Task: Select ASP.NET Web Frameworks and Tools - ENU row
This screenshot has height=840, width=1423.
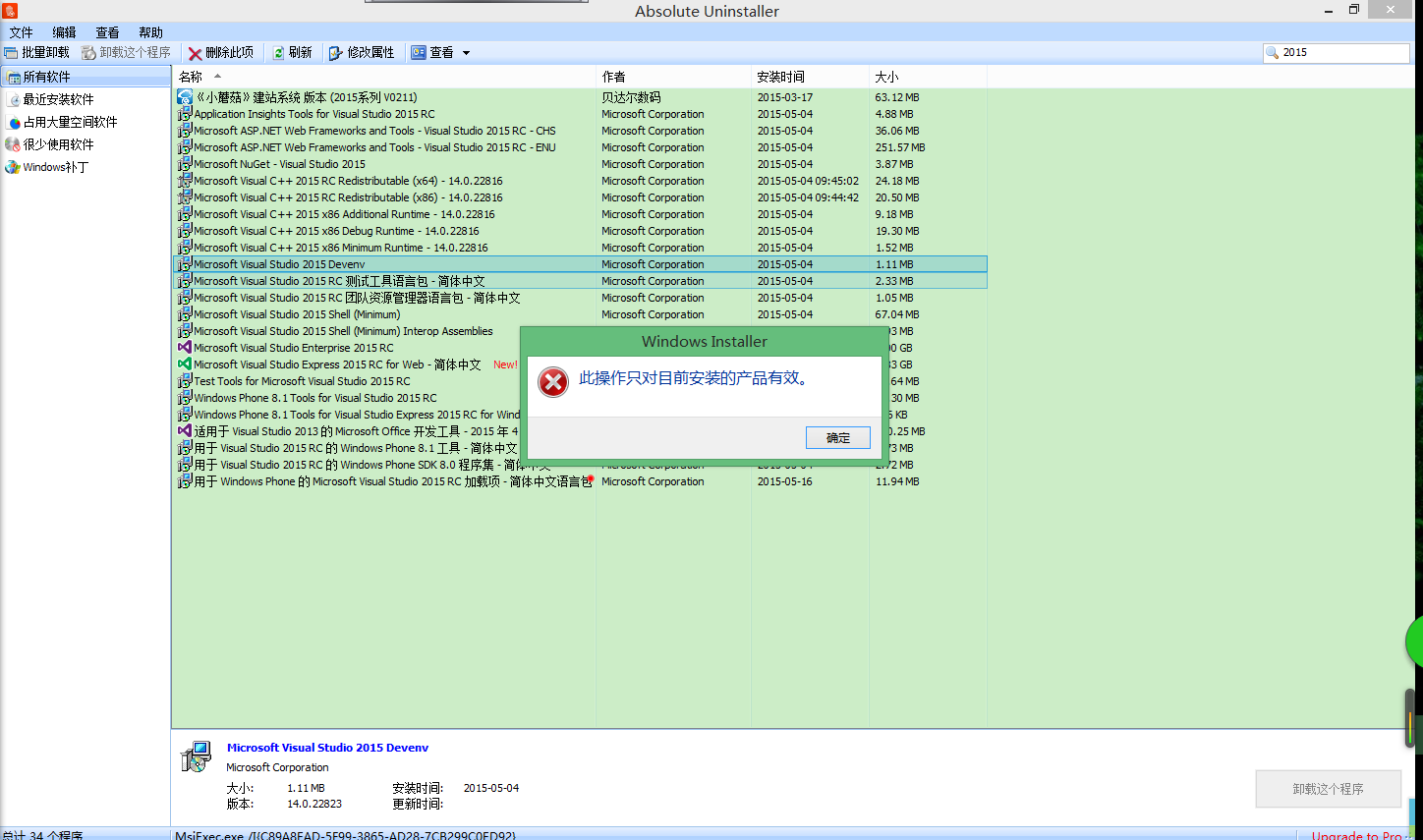Action: pyautogui.click(x=580, y=147)
